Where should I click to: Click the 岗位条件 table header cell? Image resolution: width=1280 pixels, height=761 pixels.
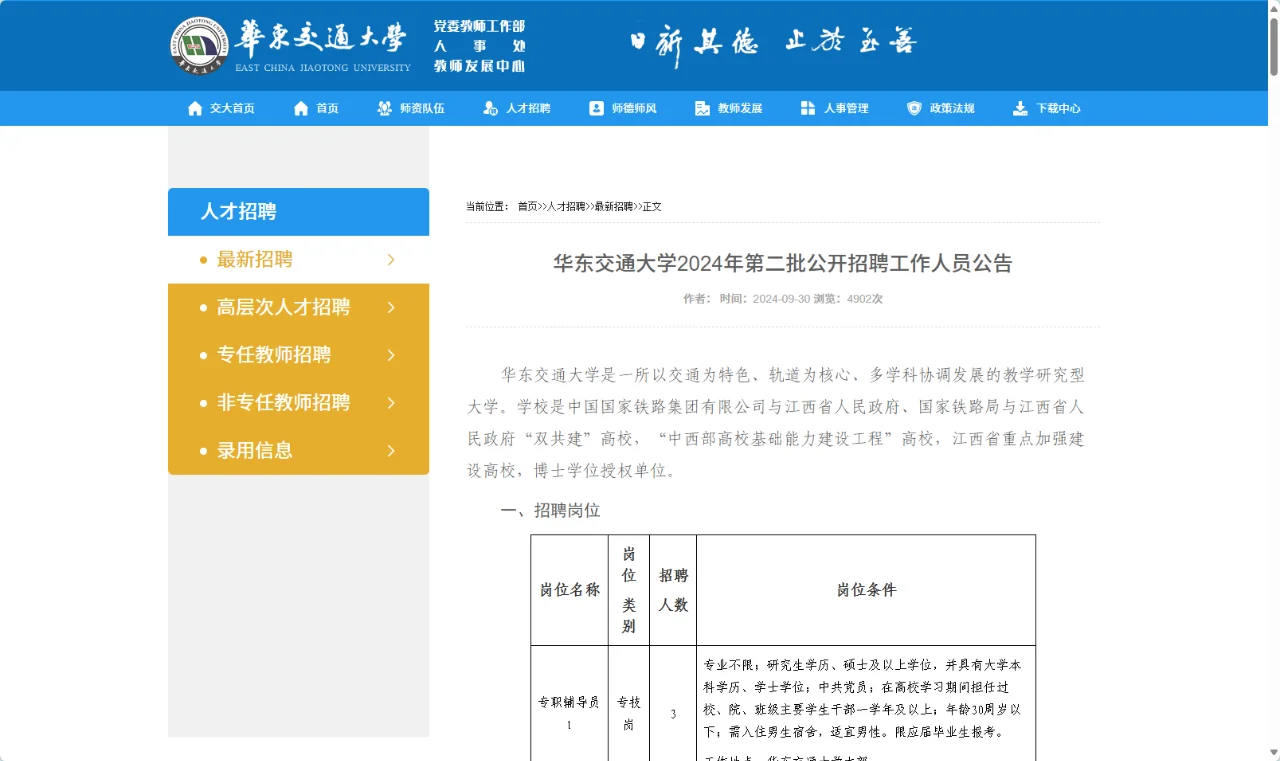tap(866, 590)
